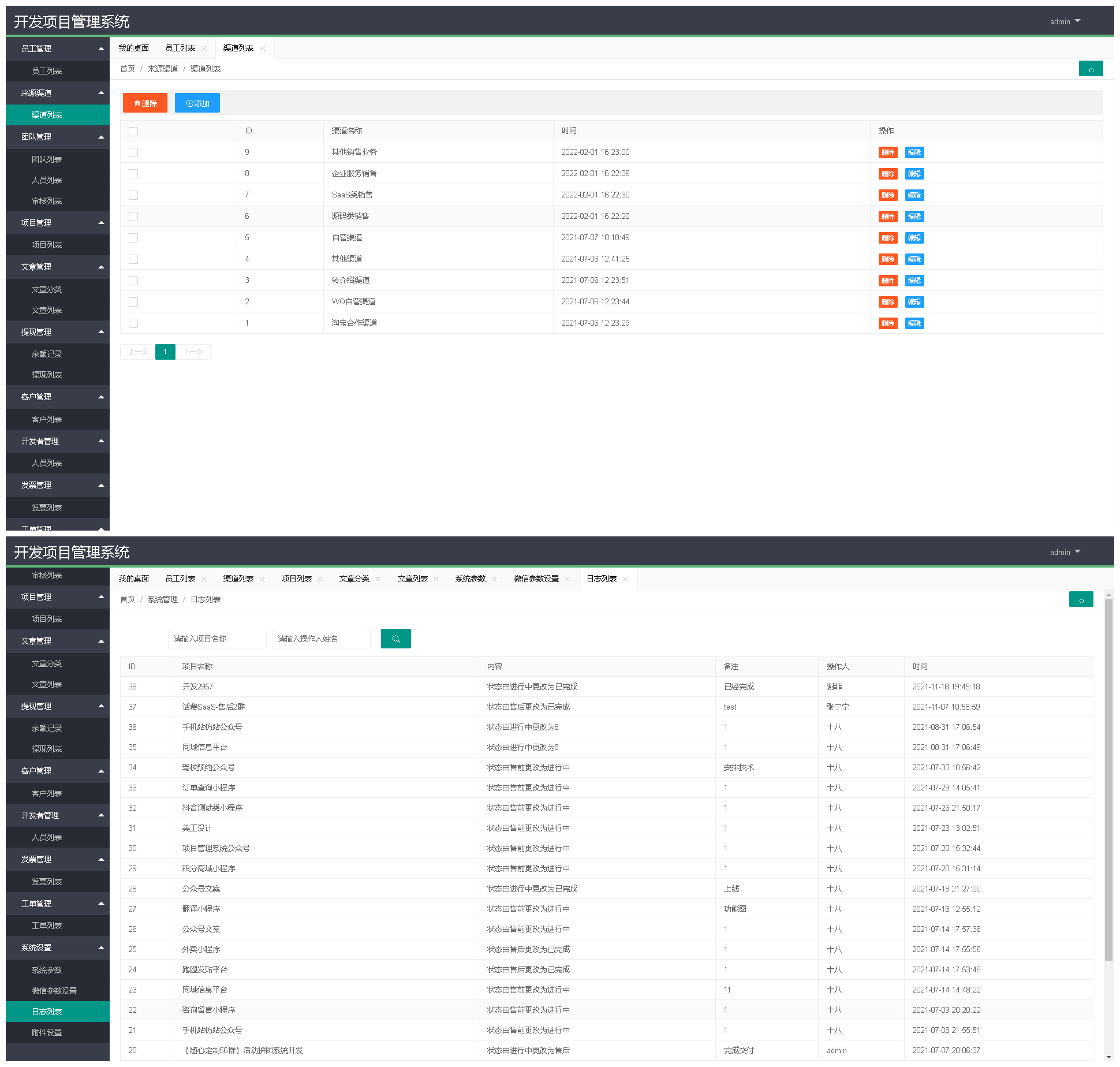The image size is (1120, 1067).
Task: Switch to the 日志列表 tab
Action: click(x=602, y=579)
